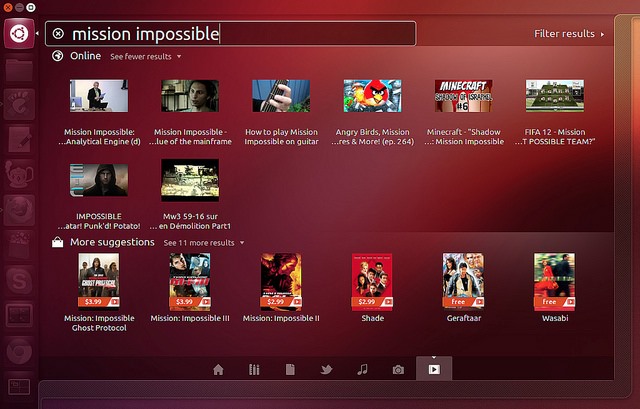Open the Home lens
Screen dimensions: 640x409
[x=218, y=369]
